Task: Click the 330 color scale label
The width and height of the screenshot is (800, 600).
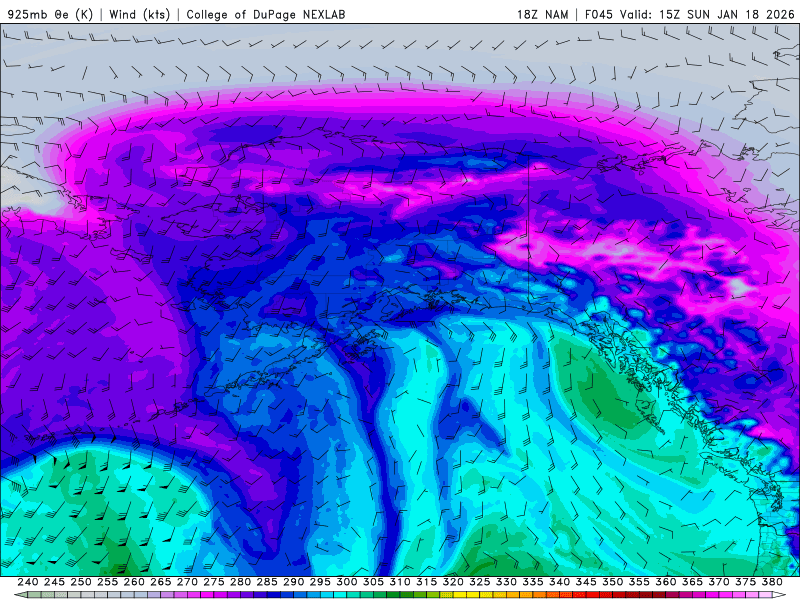Action: point(506,582)
